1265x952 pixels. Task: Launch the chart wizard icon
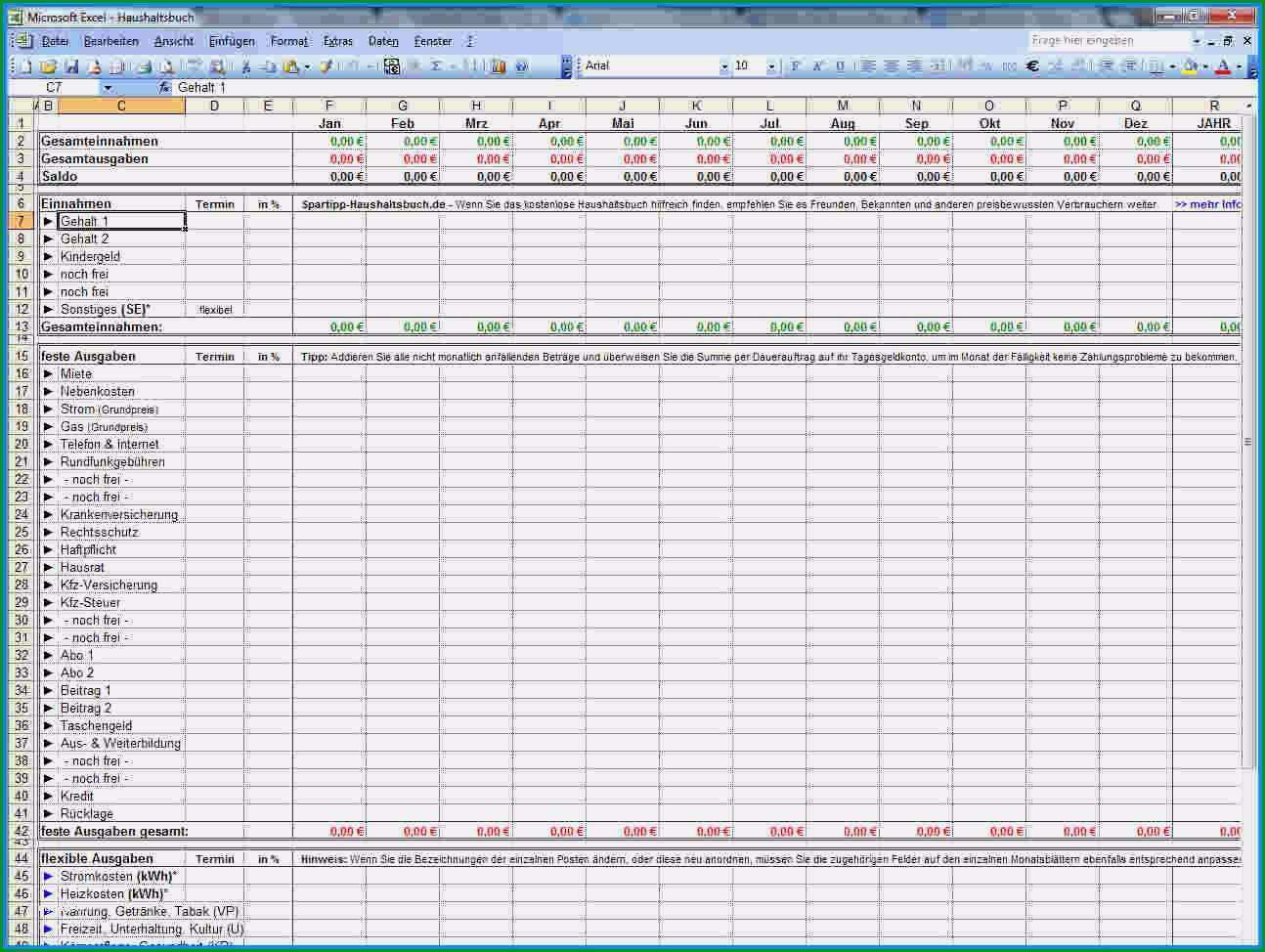click(x=499, y=66)
